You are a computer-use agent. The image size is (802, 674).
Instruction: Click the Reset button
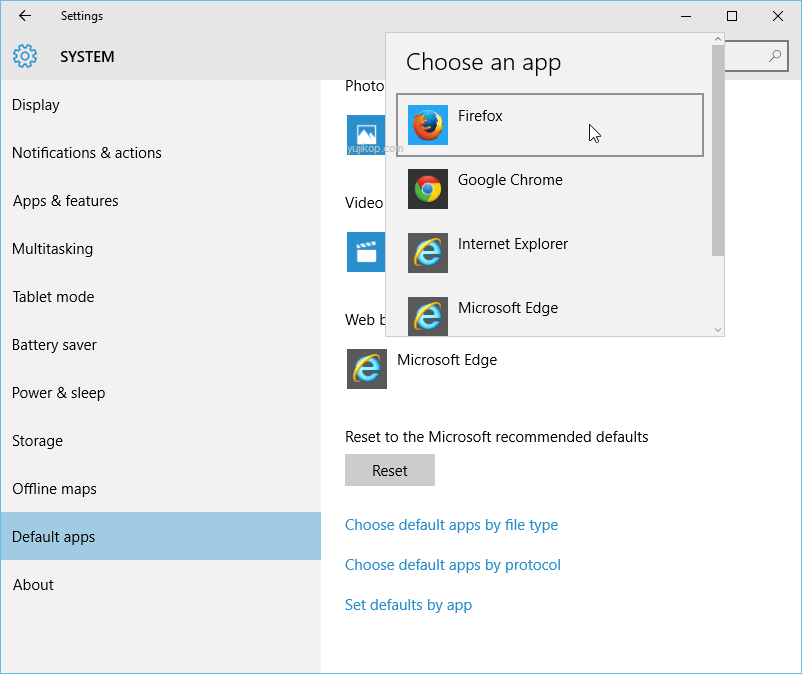point(390,470)
